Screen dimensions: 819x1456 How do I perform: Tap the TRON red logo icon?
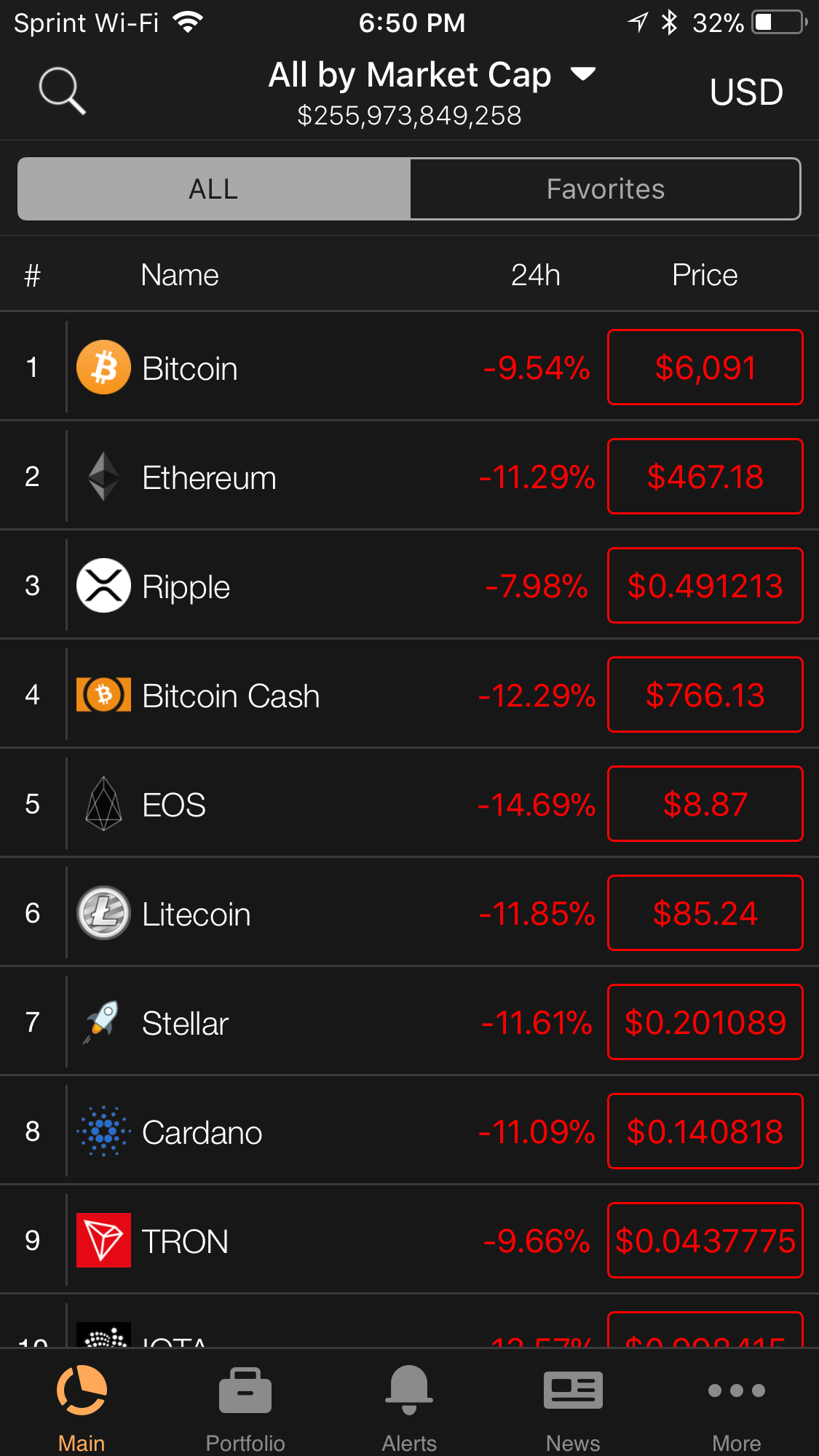(x=103, y=1241)
